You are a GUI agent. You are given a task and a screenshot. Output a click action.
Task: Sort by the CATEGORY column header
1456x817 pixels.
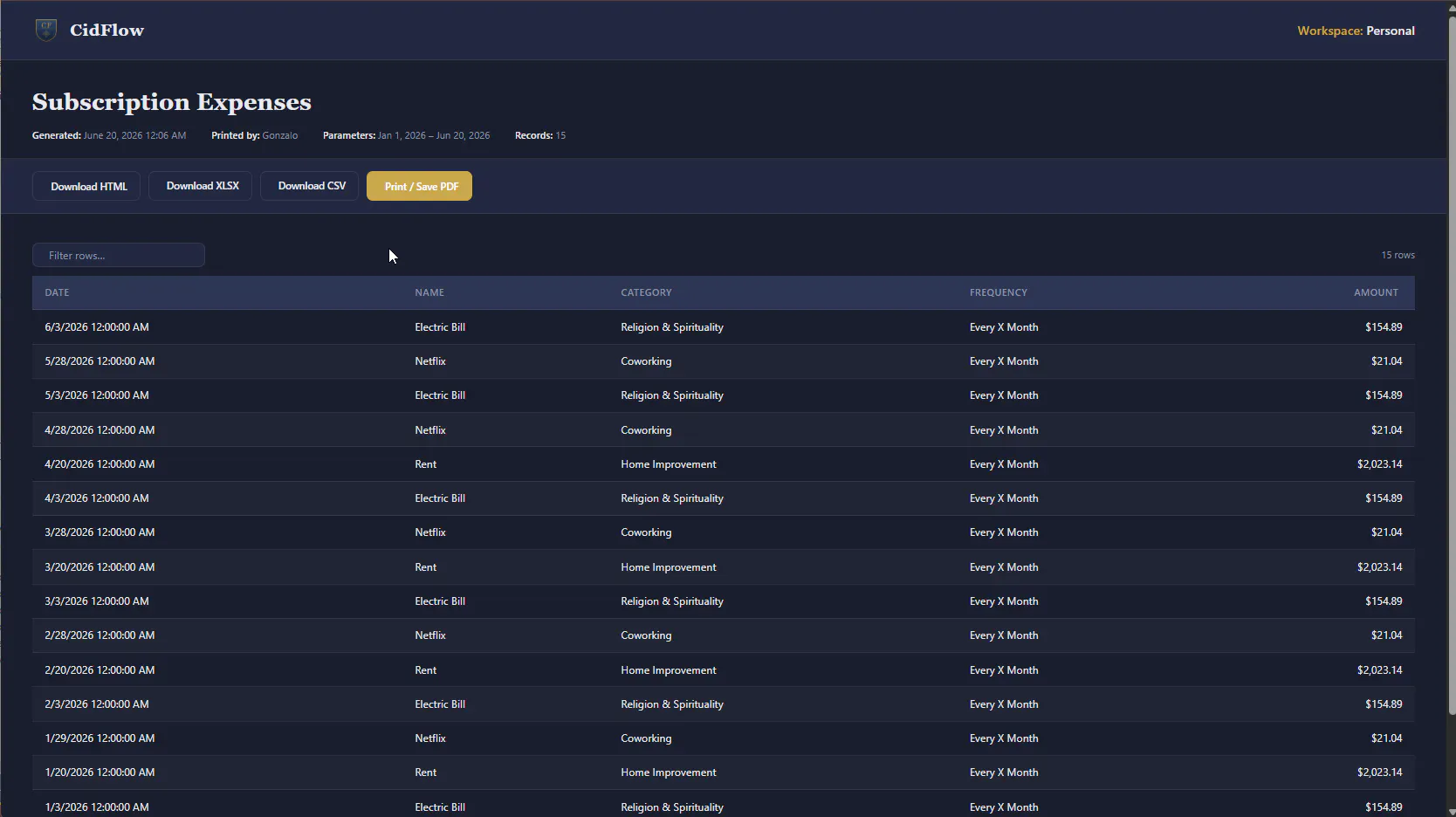(646, 292)
